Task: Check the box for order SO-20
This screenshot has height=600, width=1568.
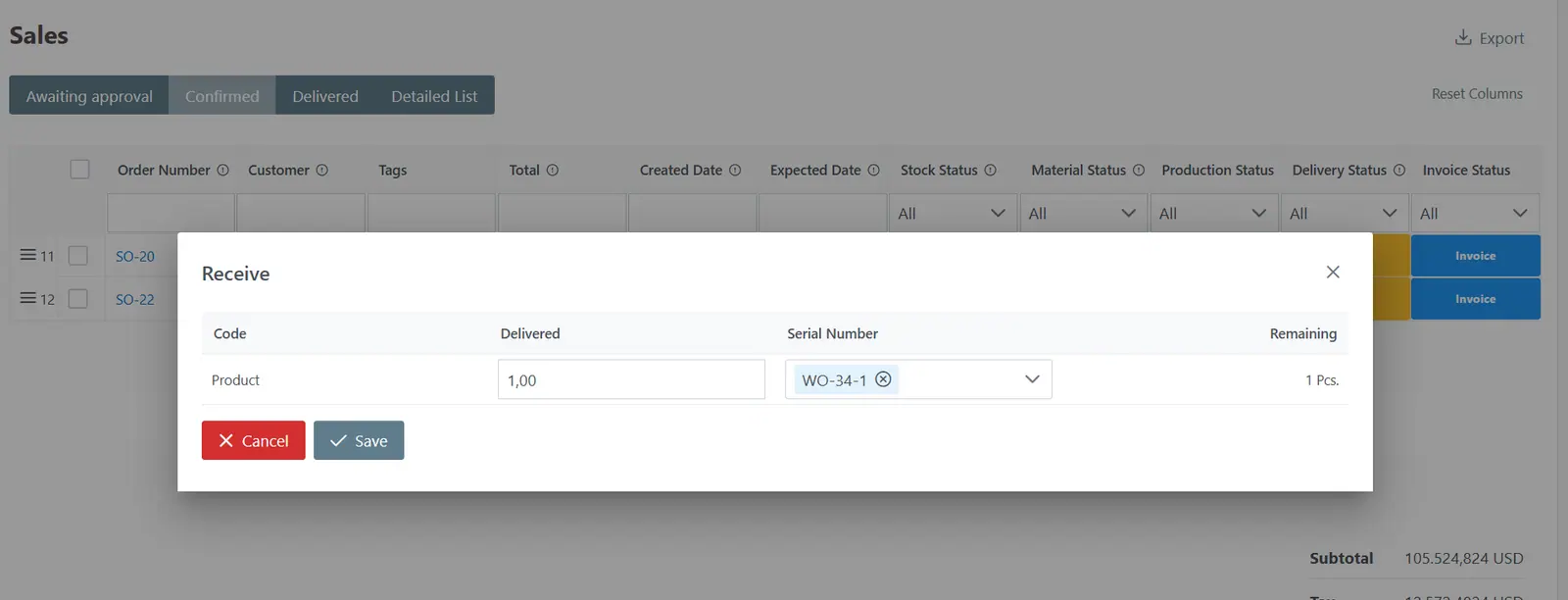Action: tap(78, 256)
